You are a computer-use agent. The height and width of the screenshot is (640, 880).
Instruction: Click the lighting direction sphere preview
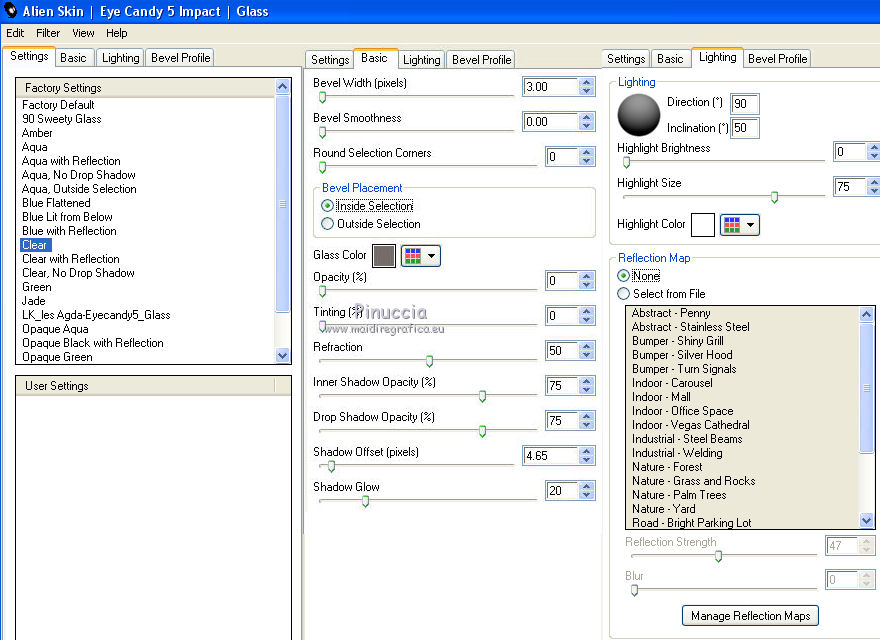click(639, 115)
